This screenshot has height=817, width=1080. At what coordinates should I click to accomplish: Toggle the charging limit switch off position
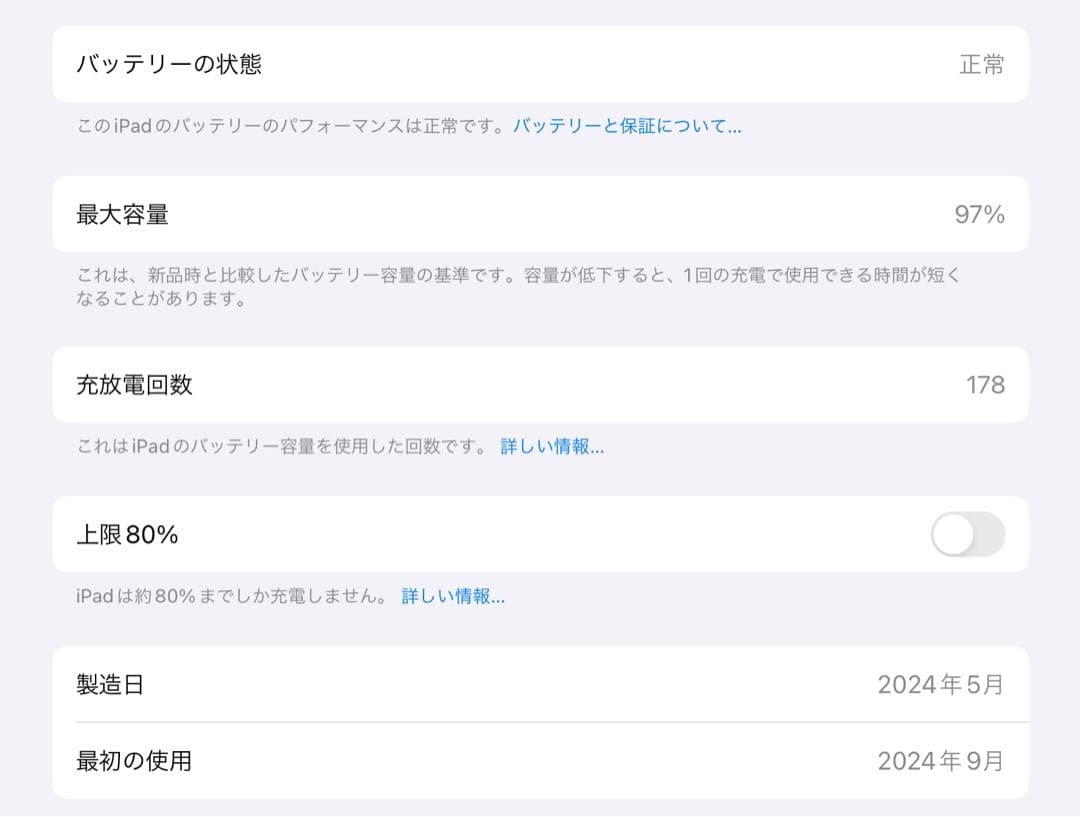968,535
